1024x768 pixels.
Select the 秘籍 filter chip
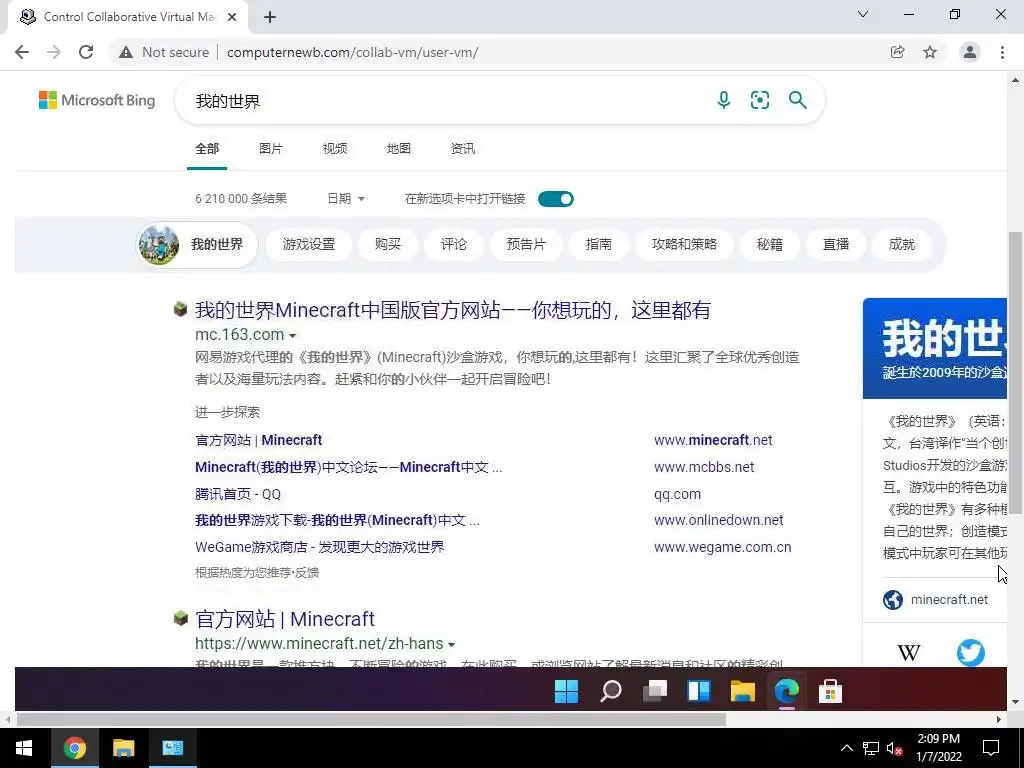tap(770, 244)
